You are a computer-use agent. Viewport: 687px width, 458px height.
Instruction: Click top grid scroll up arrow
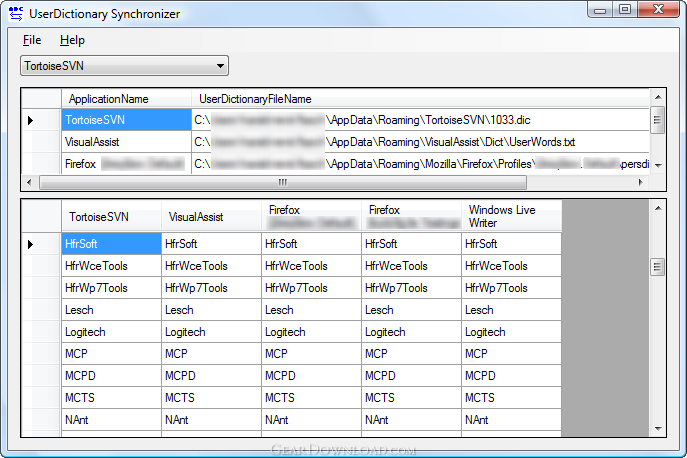point(658,97)
